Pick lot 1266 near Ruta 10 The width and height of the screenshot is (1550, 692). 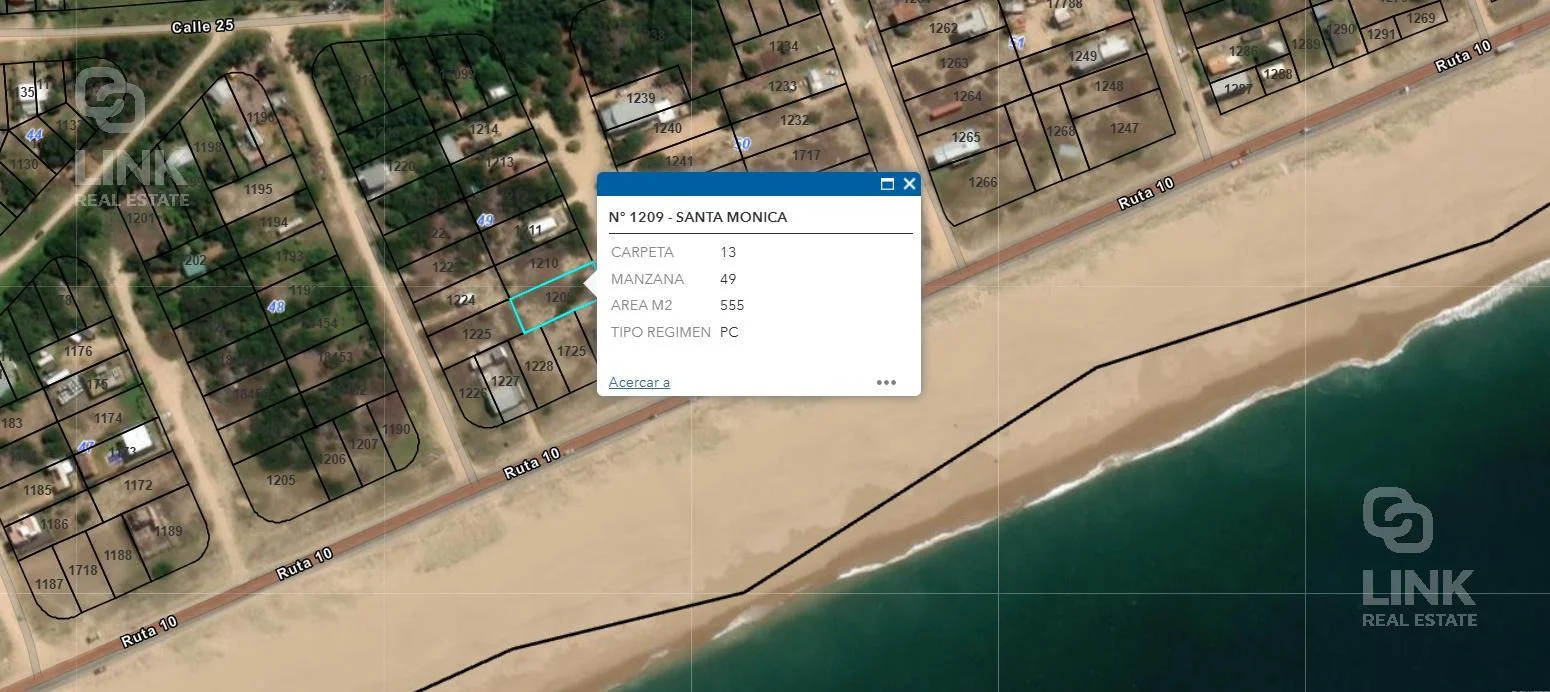coord(983,182)
